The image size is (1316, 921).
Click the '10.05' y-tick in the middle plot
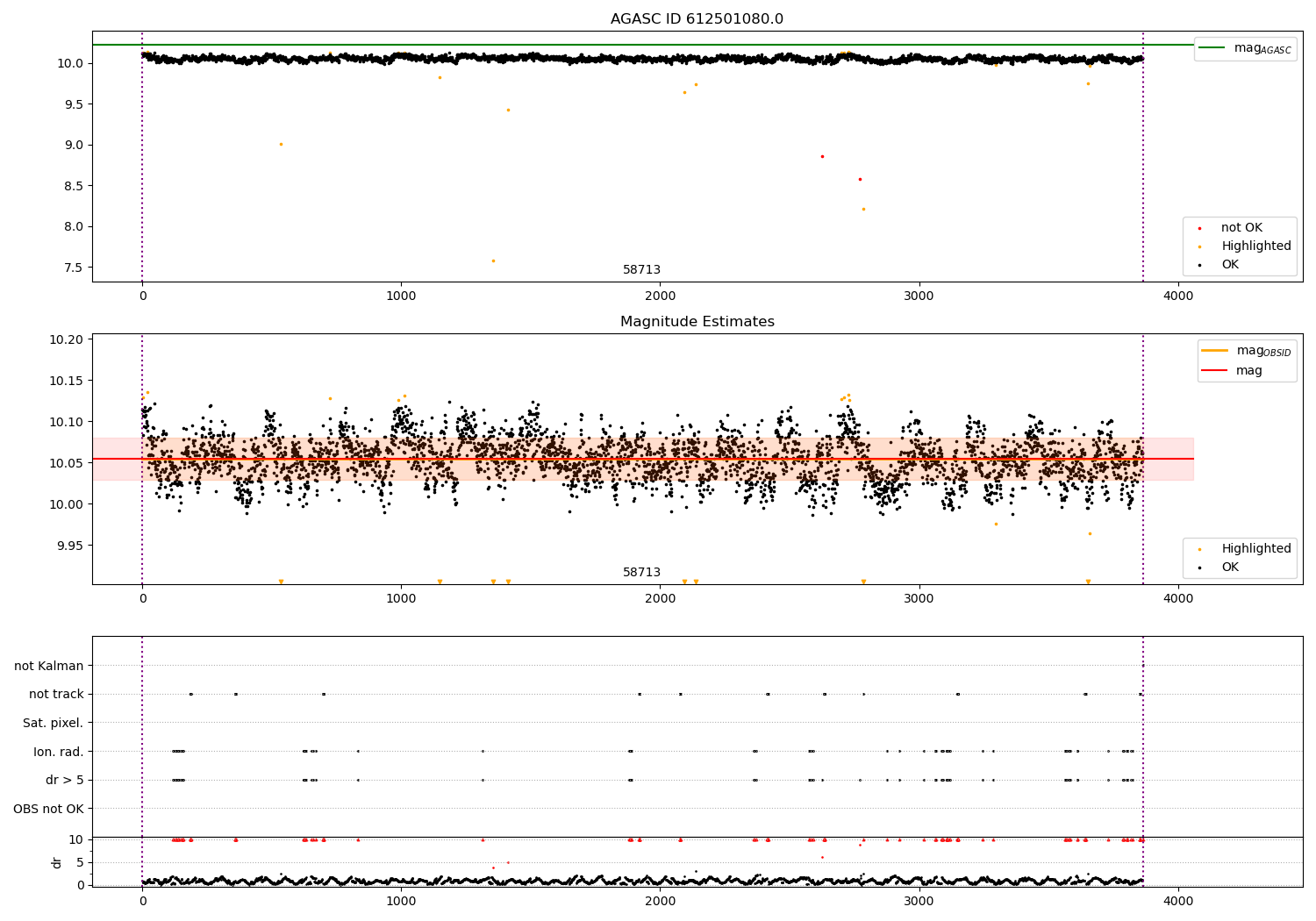click(67, 464)
